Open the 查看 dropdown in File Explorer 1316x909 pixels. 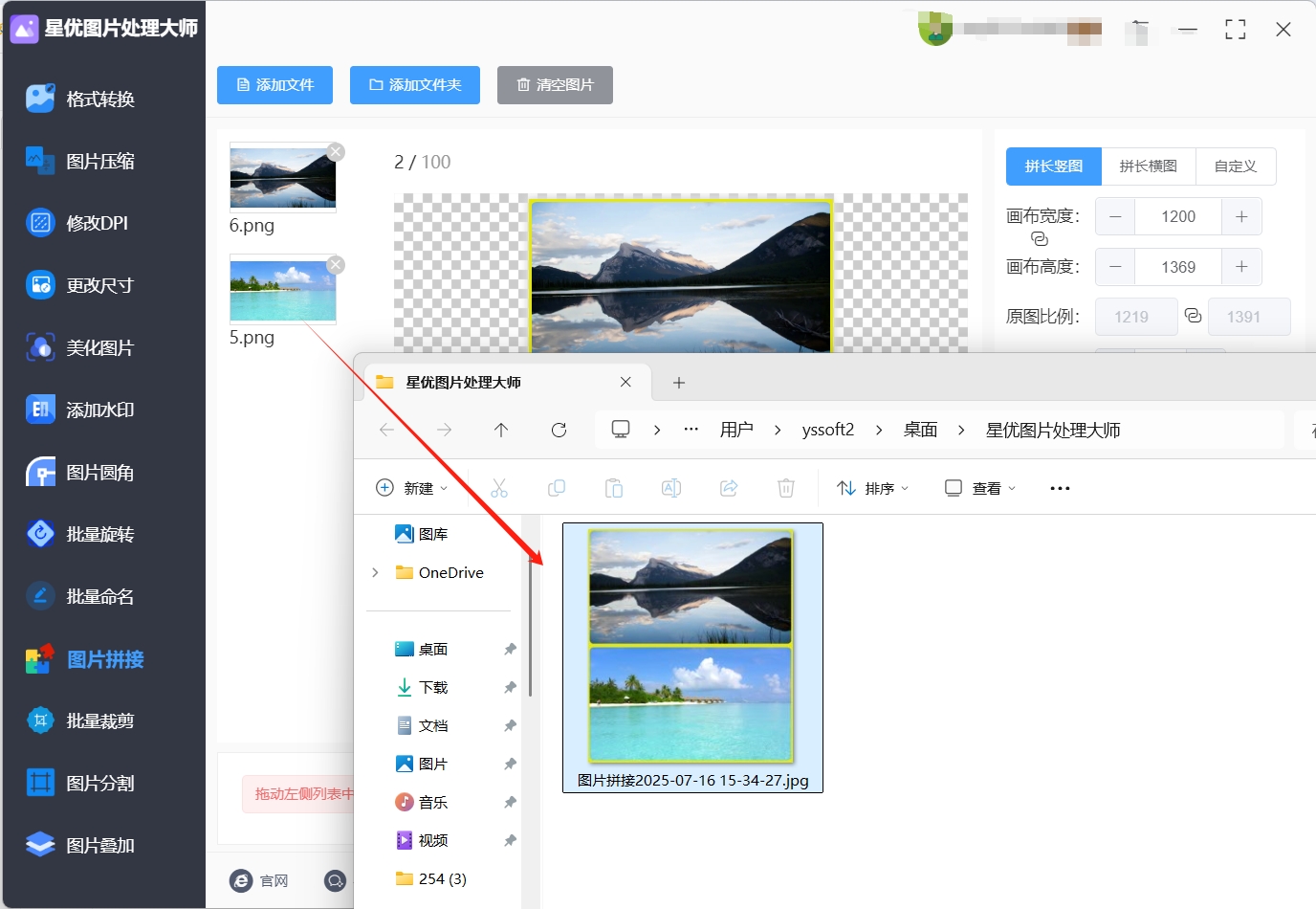coord(980,488)
